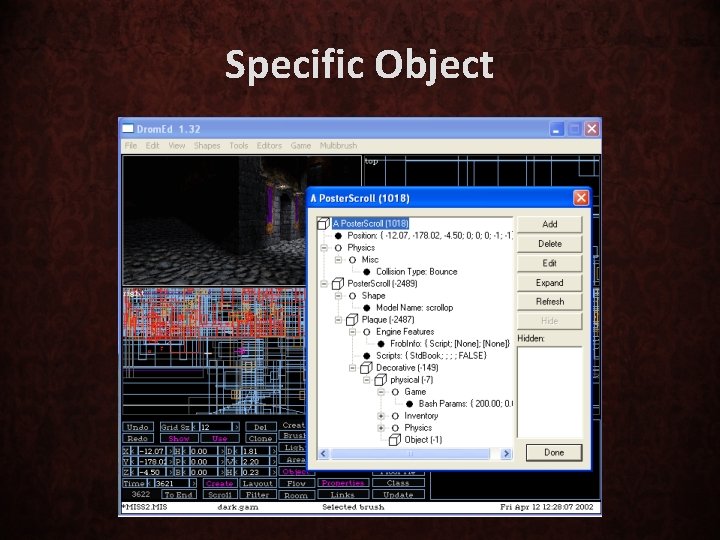Click cube icon beside Decorative (-149)
Screen dimensions: 720x540
click(x=366, y=368)
